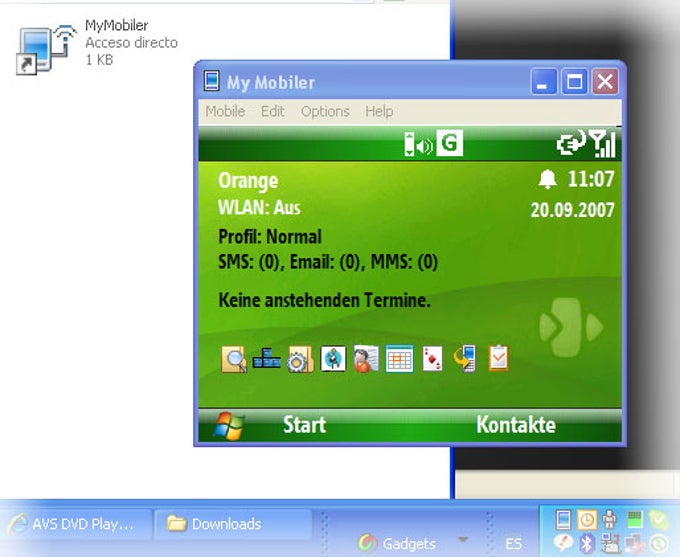Open the Mobile menu in My Mobiler
680x557 pixels.
225,111
